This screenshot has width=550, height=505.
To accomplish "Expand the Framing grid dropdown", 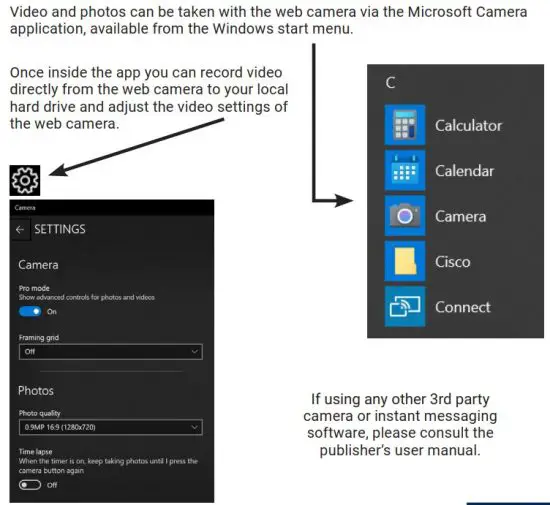I will pos(110,351).
